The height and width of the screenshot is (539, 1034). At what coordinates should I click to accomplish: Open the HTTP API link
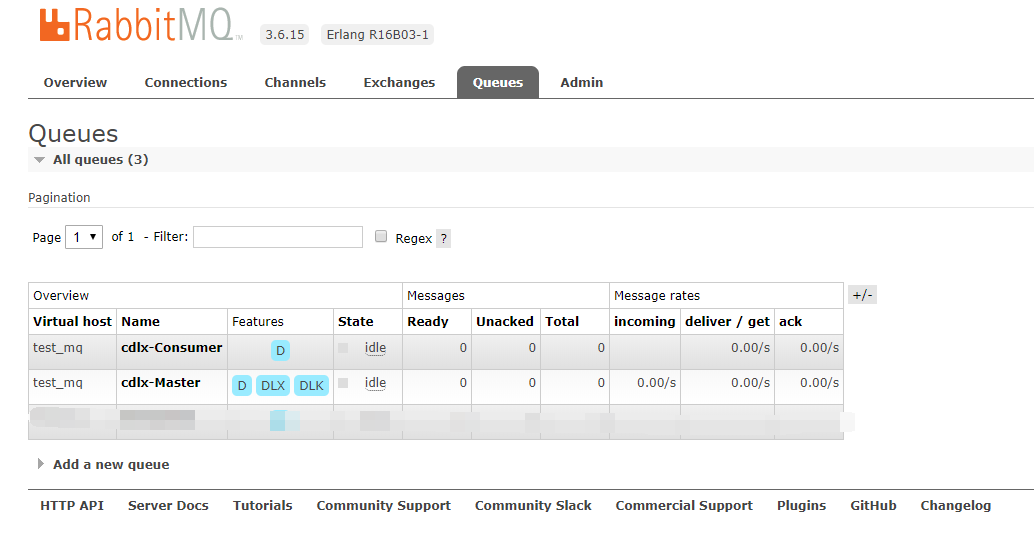72,505
